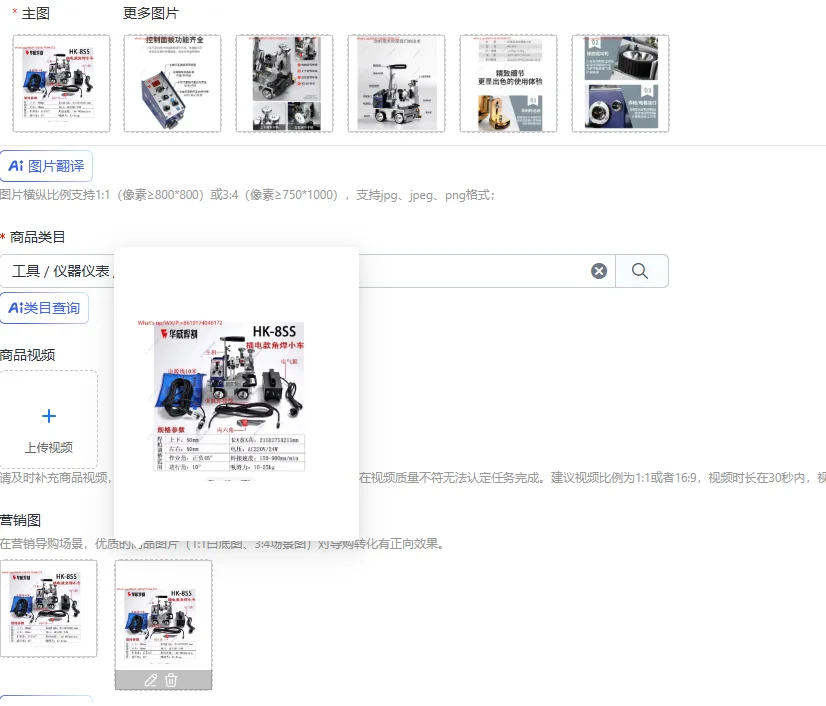This screenshot has height=706, width=826.
Task: Click the magnifier search icon for 商品类目
Action: 640,271
